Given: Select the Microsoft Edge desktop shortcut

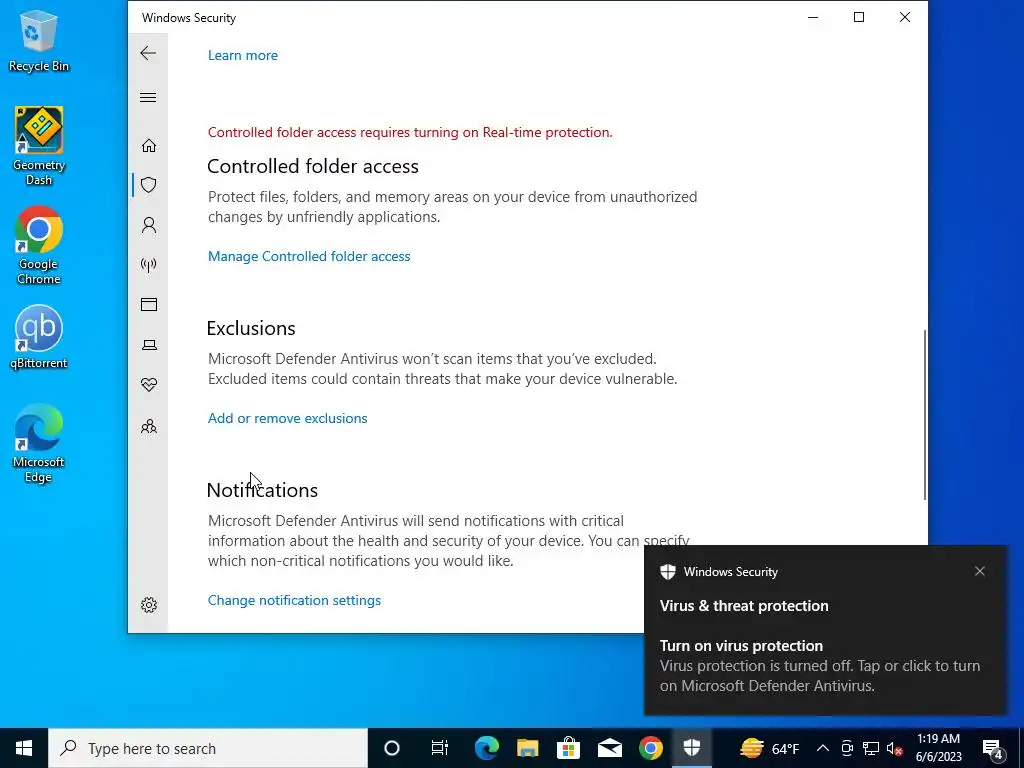Looking at the screenshot, I should 39,443.
